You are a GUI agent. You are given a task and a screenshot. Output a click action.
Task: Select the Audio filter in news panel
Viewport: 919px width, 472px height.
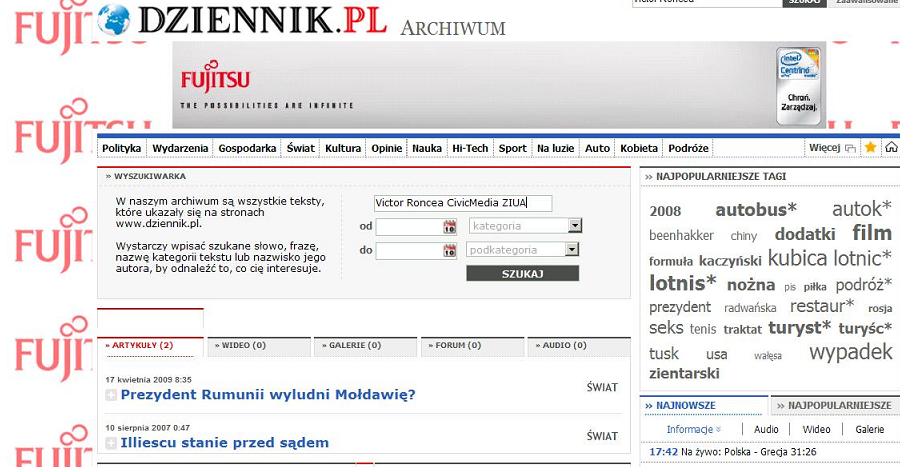[x=766, y=430]
